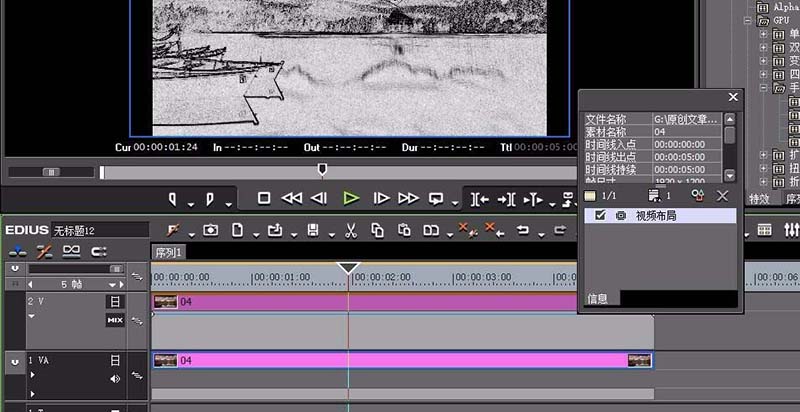Image resolution: width=800 pixels, height=412 pixels.
Task: Switch to the 序列1 sequence tab
Action: (x=169, y=252)
